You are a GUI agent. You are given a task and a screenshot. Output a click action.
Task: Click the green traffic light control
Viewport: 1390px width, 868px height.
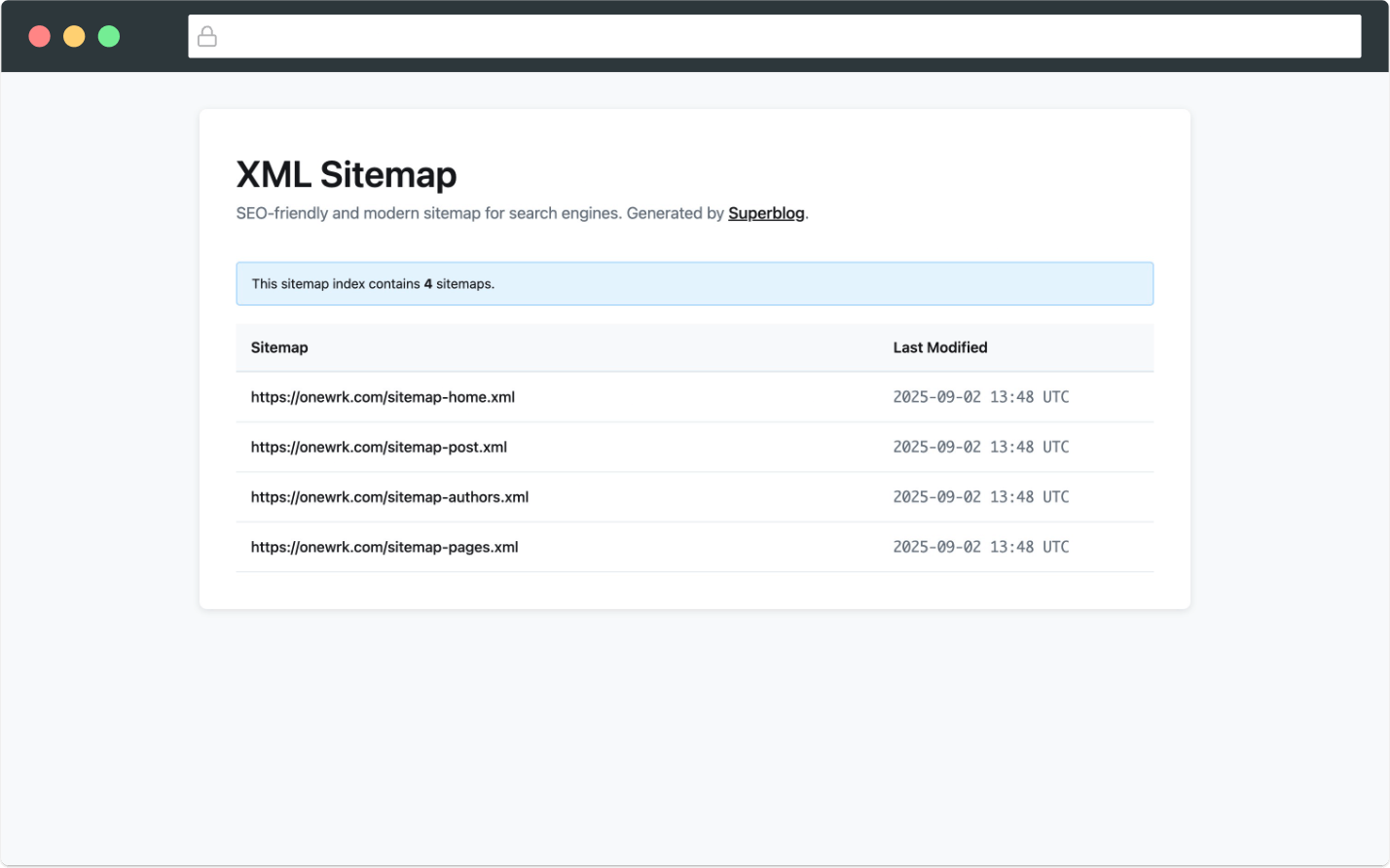pyautogui.click(x=109, y=35)
